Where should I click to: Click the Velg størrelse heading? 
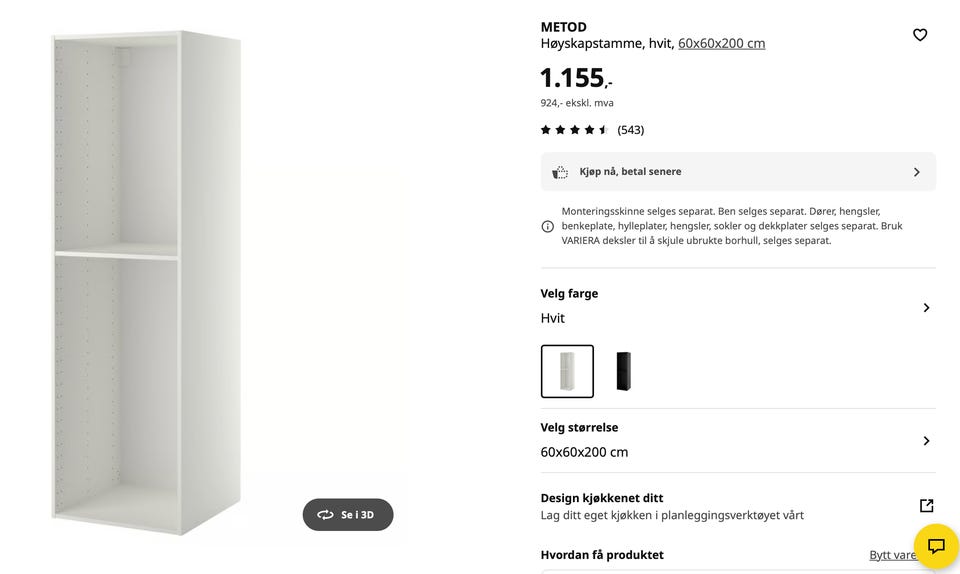pos(579,427)
